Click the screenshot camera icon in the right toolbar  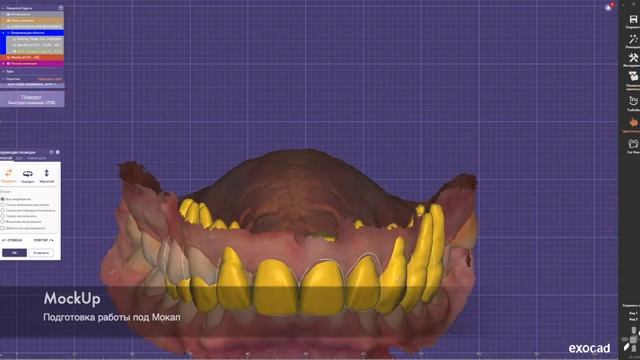click(633, 76)
